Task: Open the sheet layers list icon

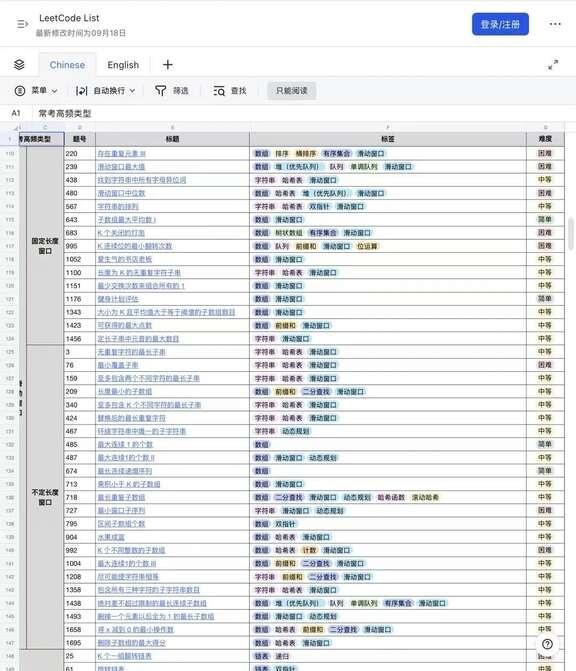Action: point(19,65)
